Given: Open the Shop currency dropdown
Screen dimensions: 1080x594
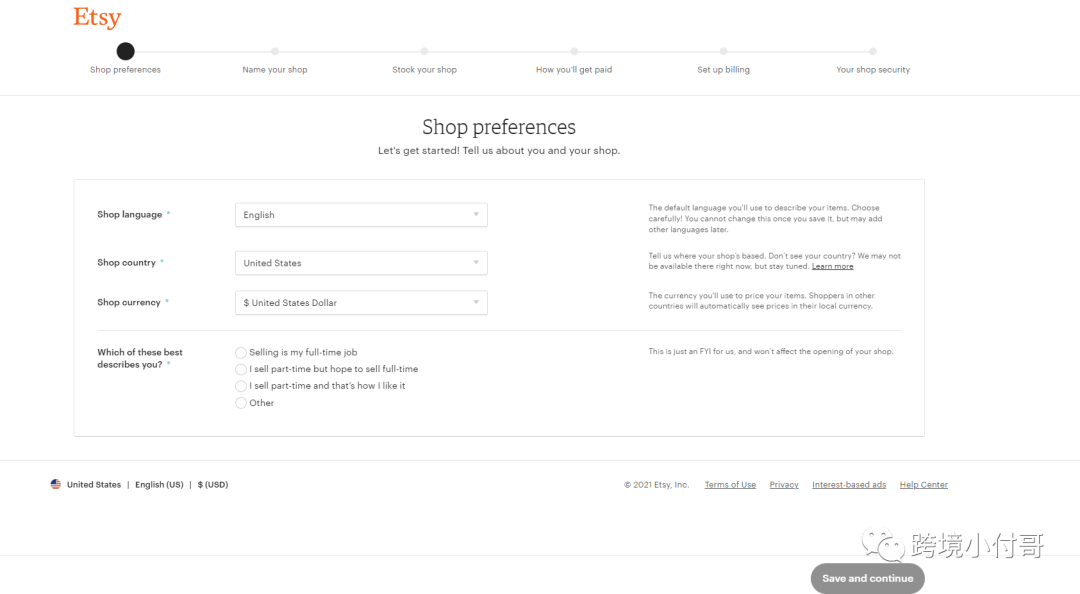Looking at the screenshot, I should pos(361,303).
